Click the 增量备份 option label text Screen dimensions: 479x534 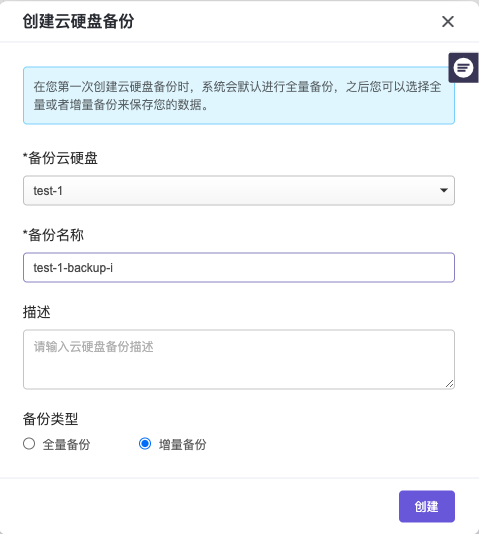(182, 444)
